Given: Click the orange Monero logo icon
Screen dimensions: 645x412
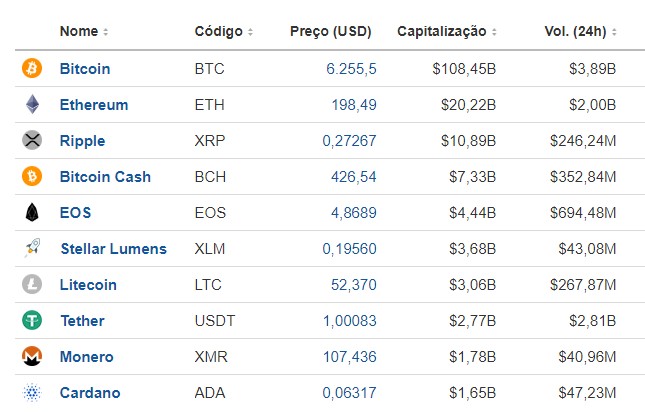Looking at the screenshot, I should click(x=32, y=357).
